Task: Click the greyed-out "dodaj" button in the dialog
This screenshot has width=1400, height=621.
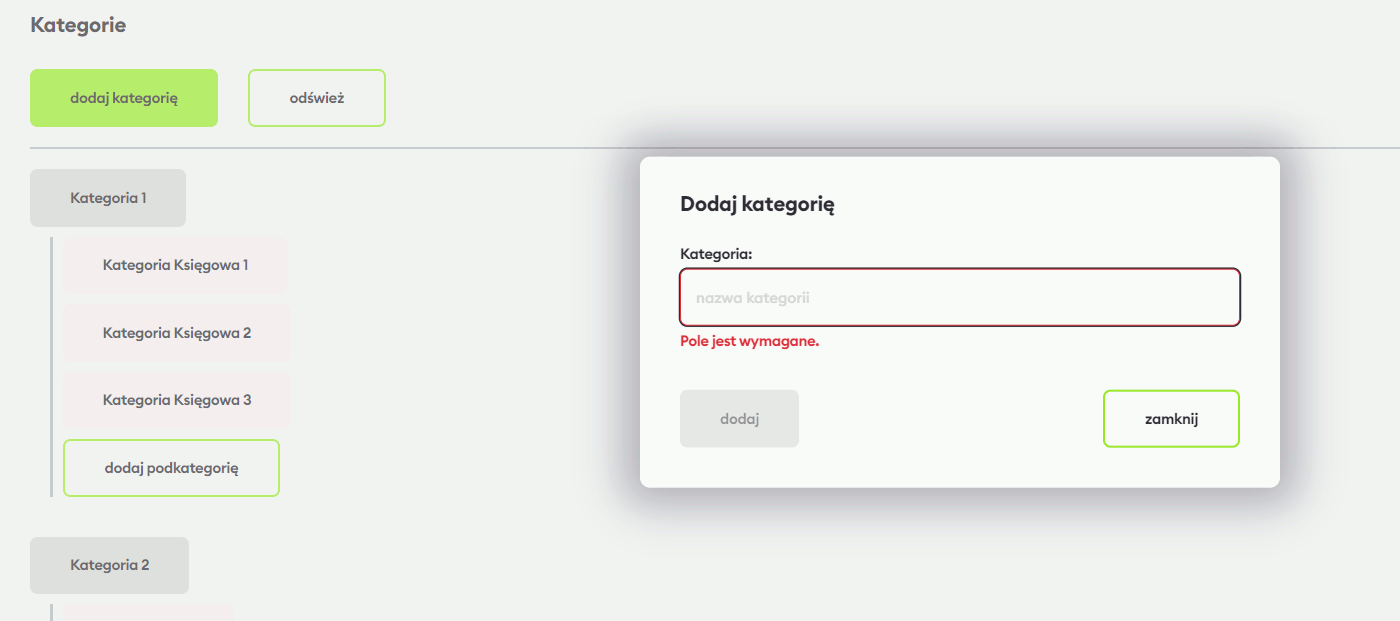Action: pos(739,419)
